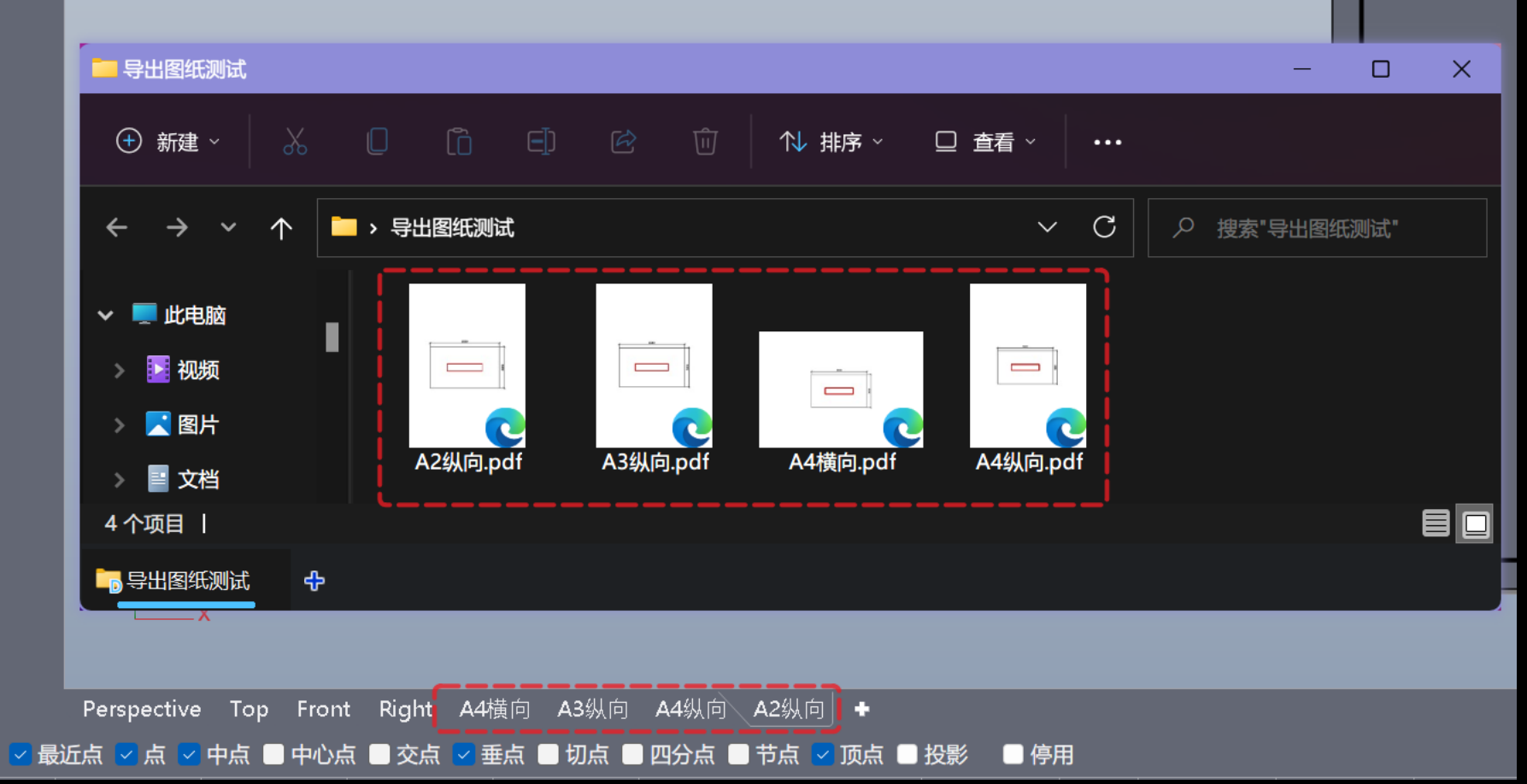This screenshot has width=1527, height=784.
Task: Open the 查看 view options button
Action: tap(985, 142)
